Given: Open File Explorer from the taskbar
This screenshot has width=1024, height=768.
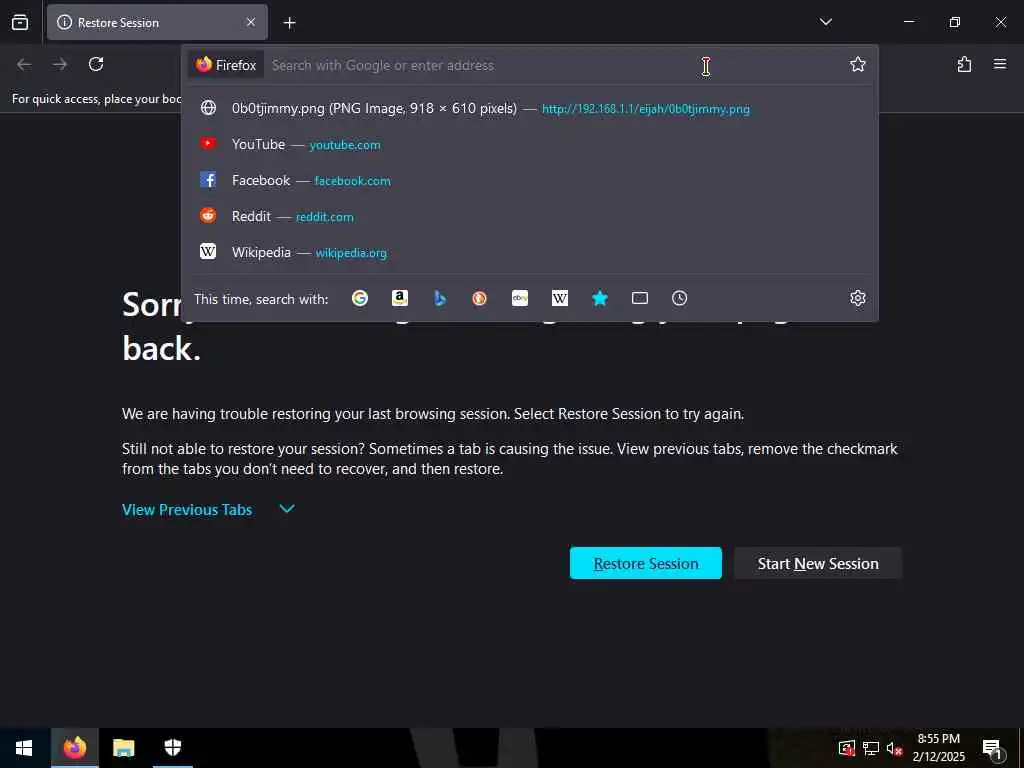Looking at the screenshot, I should [x=123, y=748].
